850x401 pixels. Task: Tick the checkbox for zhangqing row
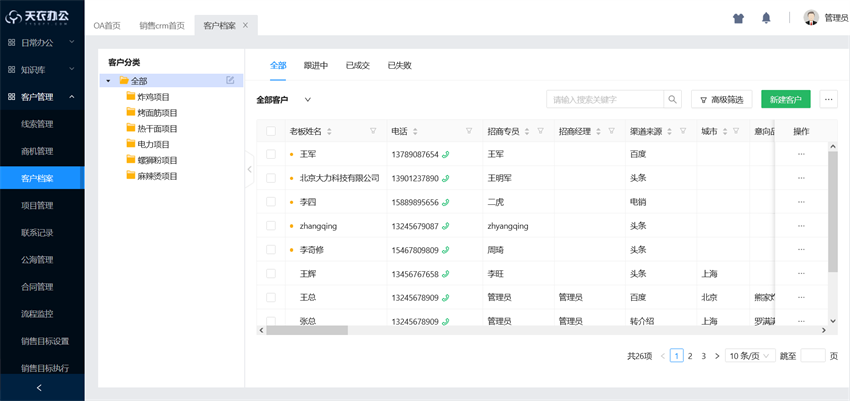coord(271,226)
